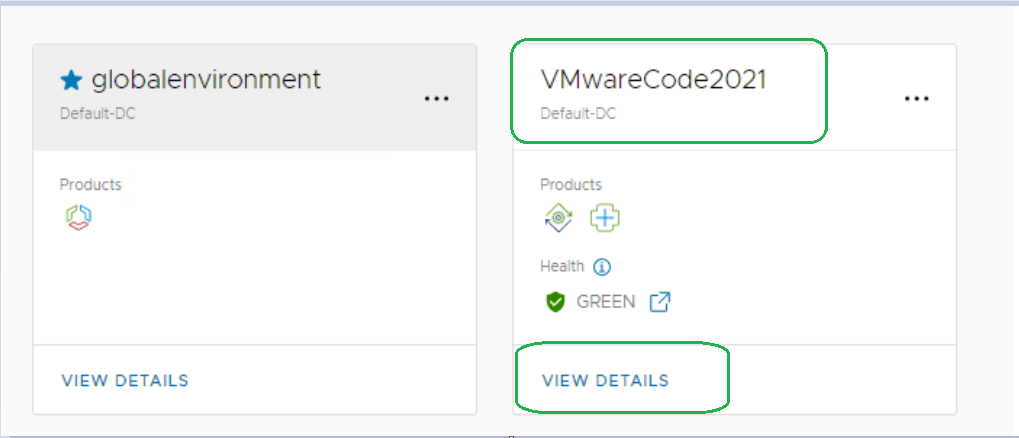Viewport: 1019px width, 438px height.
Task: Open VIEW DETAILS for VMwareCode2021
Action: point(605,380)
